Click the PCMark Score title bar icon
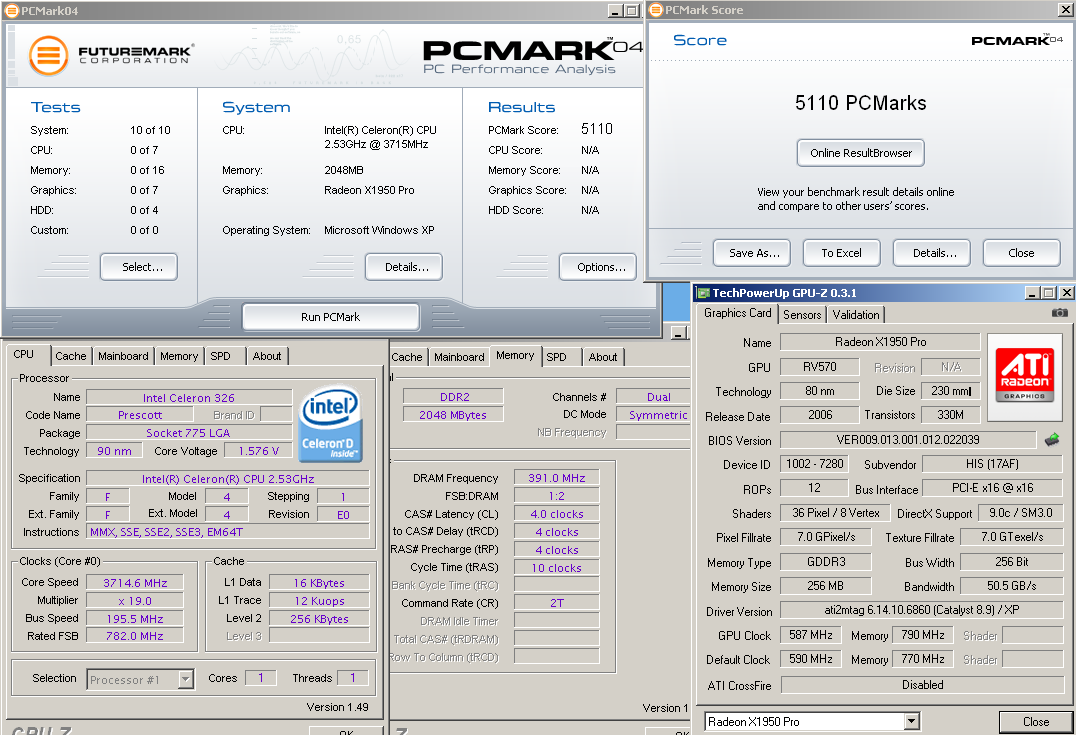The width and height of the screenshot is (1076, 735). tap(656, 10)
